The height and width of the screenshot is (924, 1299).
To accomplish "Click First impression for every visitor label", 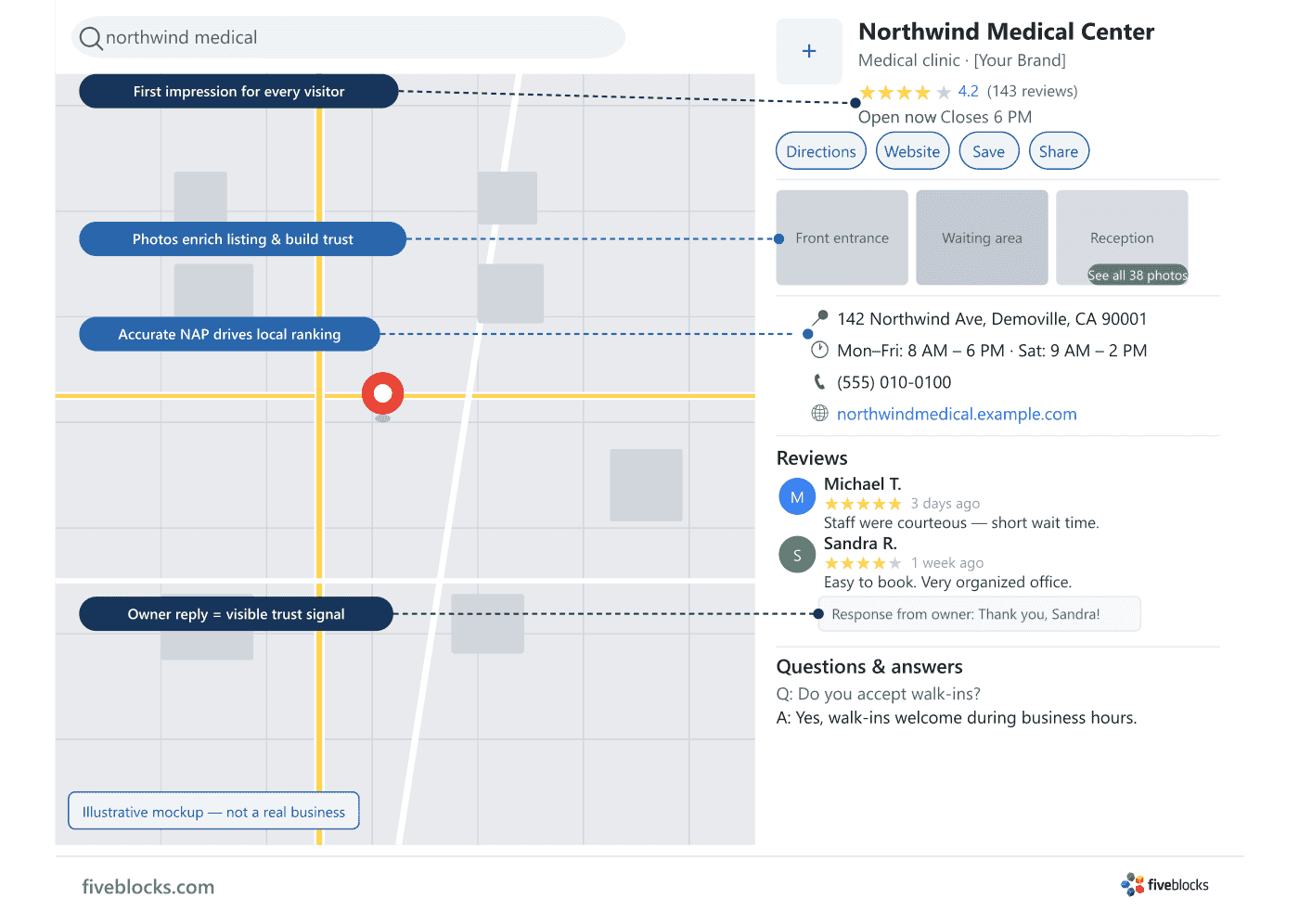I will (238, 91).
